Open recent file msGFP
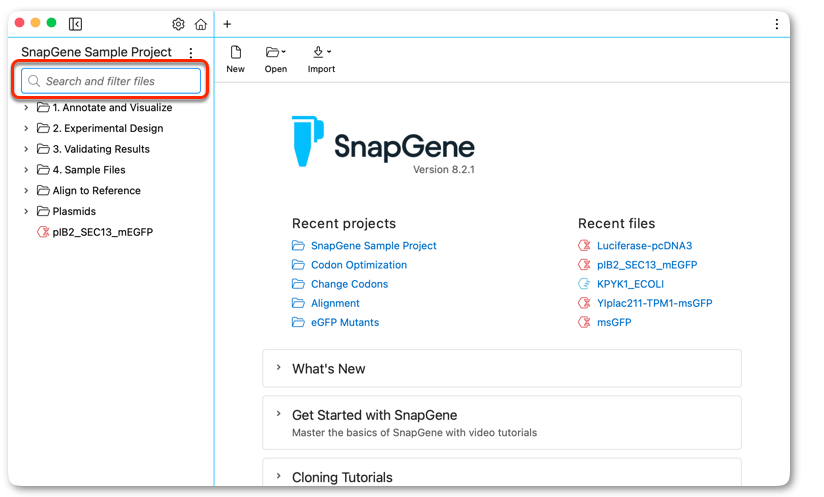The width and height of the screenshot is (824, 497). tap(614, 322)
